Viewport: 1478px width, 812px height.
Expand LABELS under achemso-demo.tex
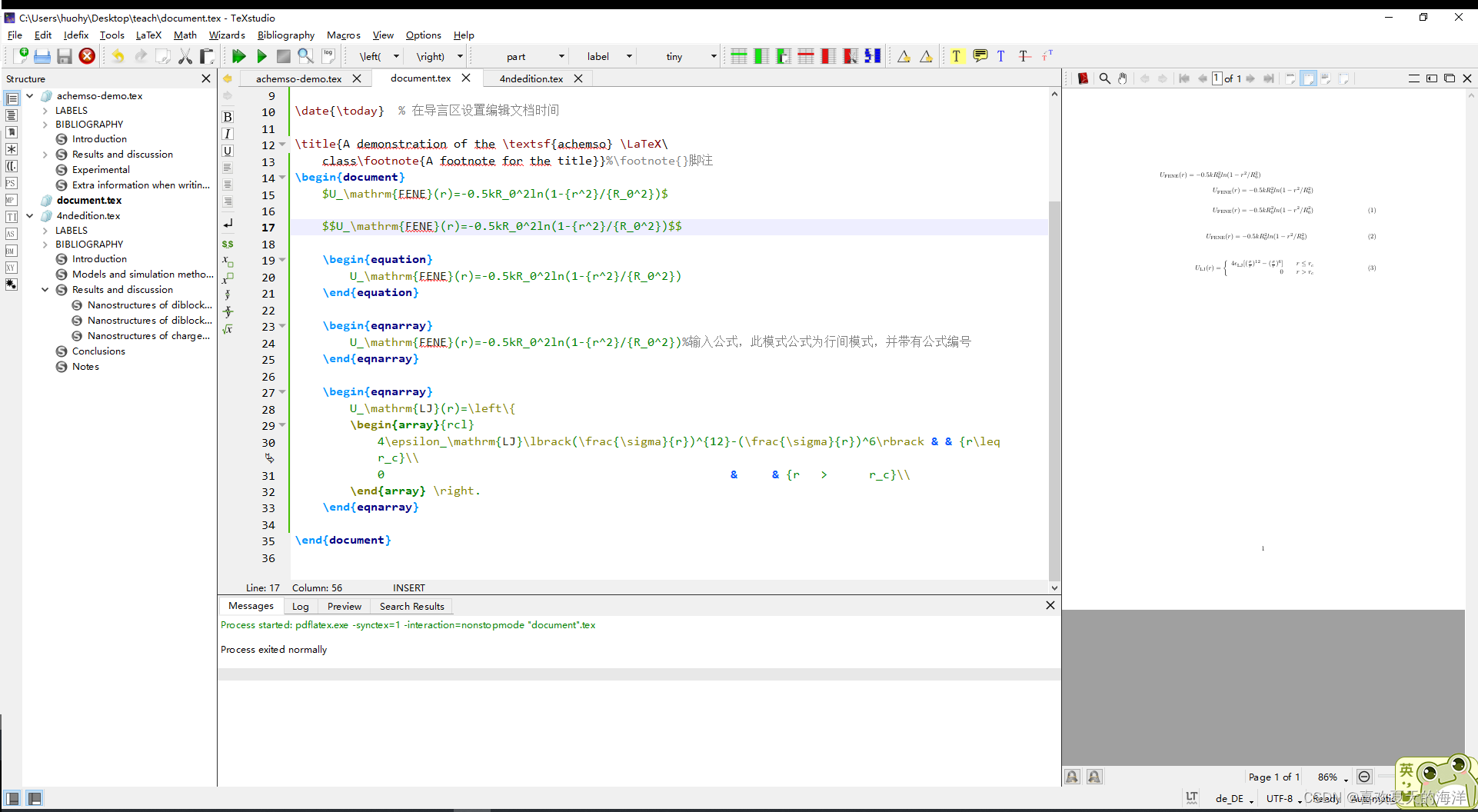coord(45,111)
